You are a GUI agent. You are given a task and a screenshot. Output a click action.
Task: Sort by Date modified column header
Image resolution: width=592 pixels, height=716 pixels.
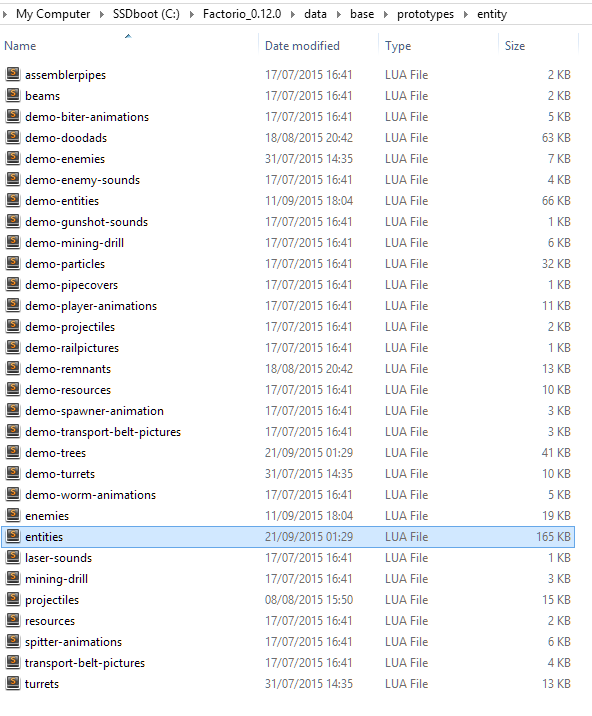[x=302, y=46]
